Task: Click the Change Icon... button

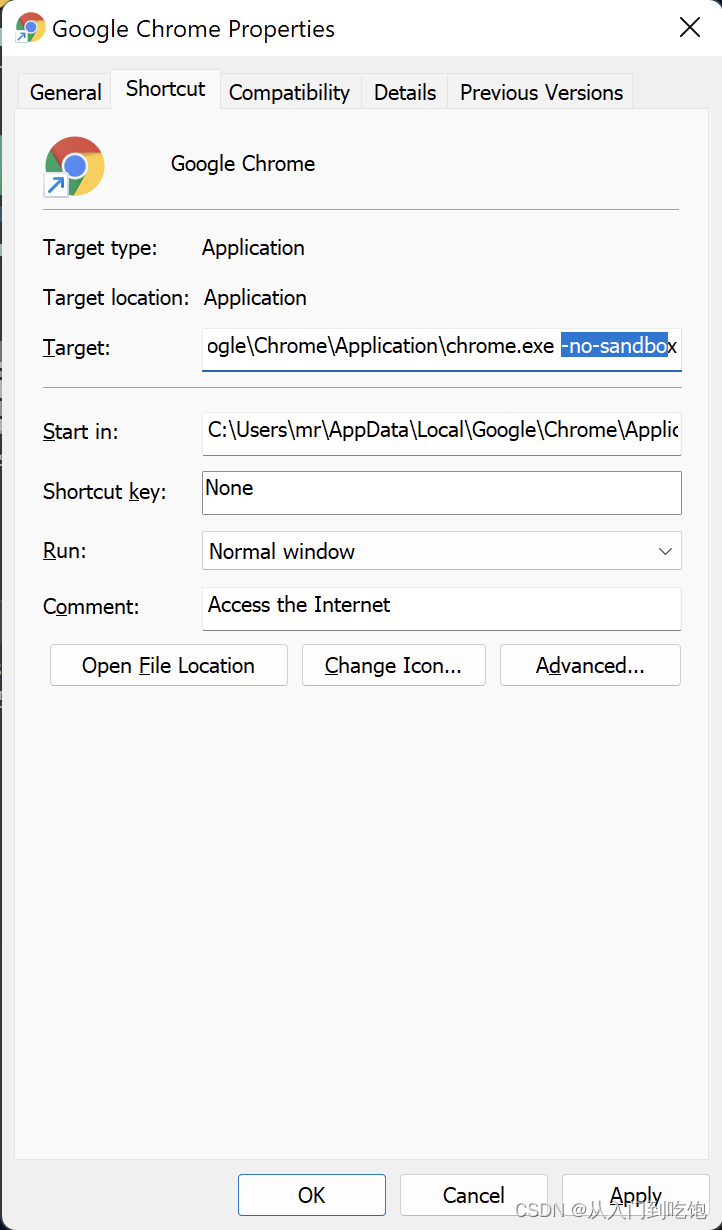Action: point(393,665)
